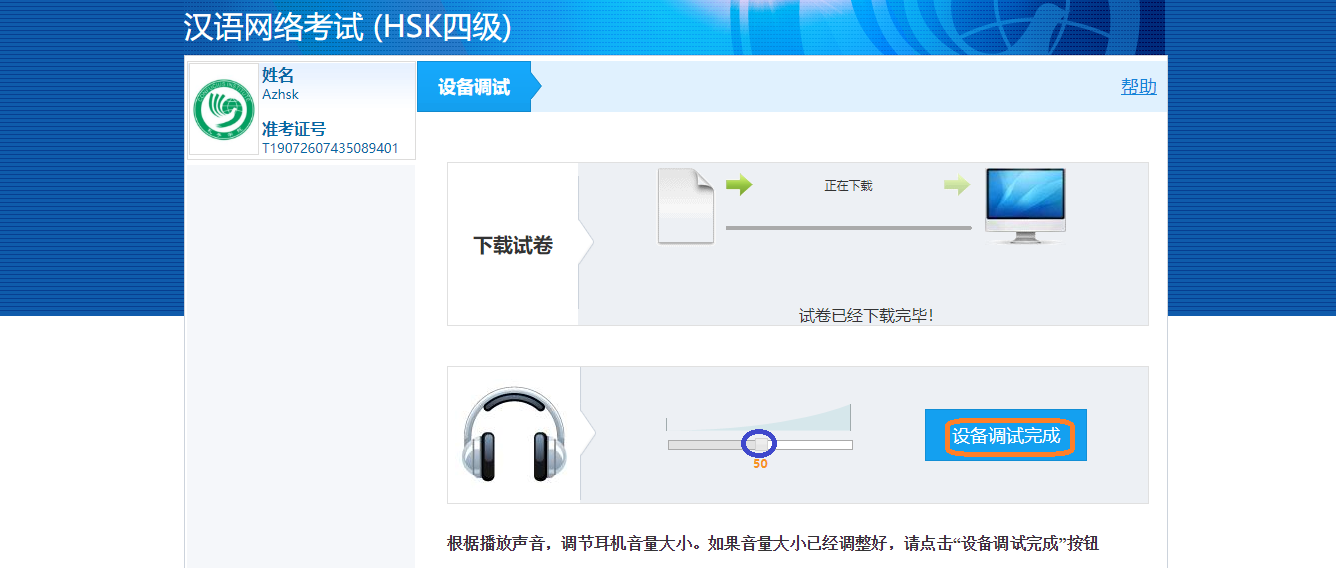Click the document file icon
The width and height of the screenshot is (1336, 568).
(x=686, y=206)
